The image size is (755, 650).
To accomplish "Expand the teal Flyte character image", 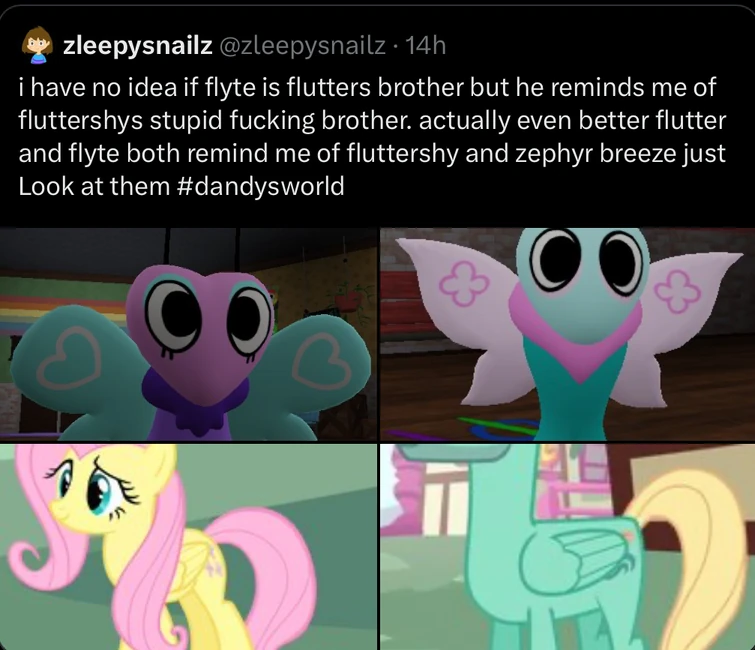I will pyautogui.click(x=567, y=334).
